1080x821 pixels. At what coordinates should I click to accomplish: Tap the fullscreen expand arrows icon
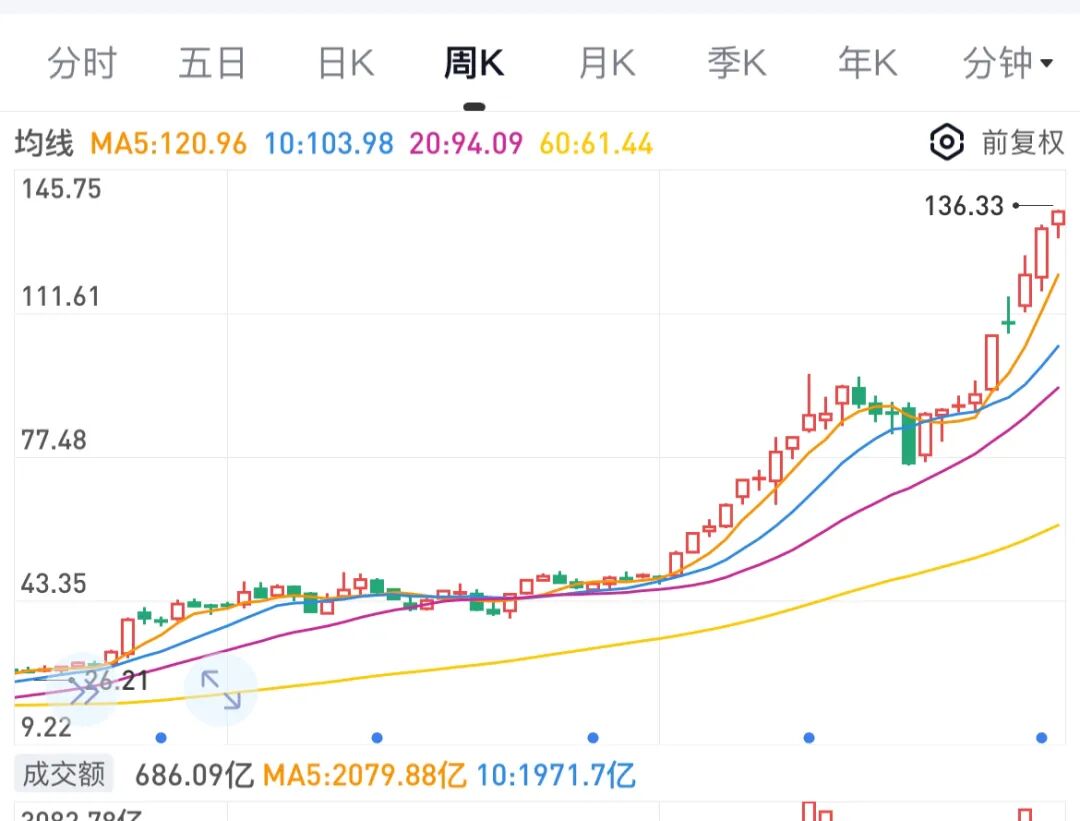point(220,690)
